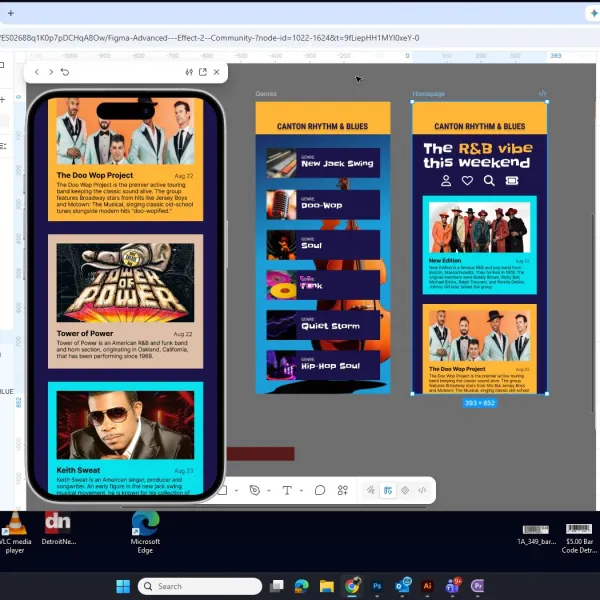Select the Funk genre card
Screen dimensions: 600x600
[x=323, y=285]
